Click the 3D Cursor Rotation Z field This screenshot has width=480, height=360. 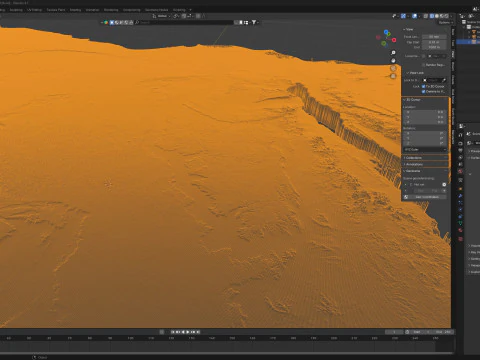click(425, 143)
